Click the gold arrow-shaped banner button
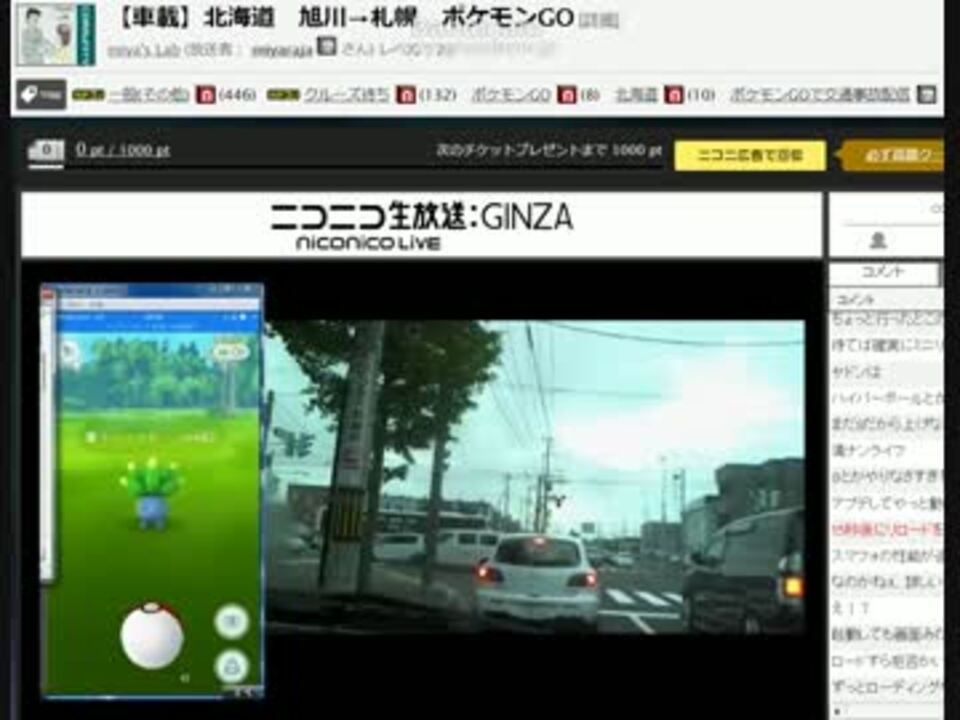960x720 pixels. click(892, 156)
